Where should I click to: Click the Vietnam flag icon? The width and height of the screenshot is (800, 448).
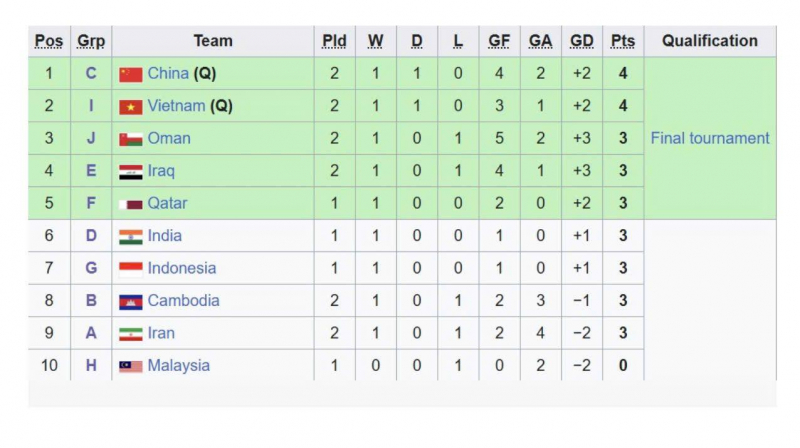coord(130,106)
